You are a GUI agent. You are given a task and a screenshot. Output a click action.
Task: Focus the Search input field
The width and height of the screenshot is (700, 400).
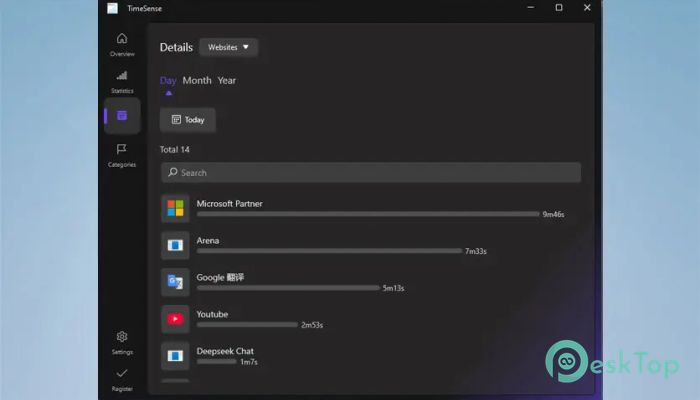point(371,172)
